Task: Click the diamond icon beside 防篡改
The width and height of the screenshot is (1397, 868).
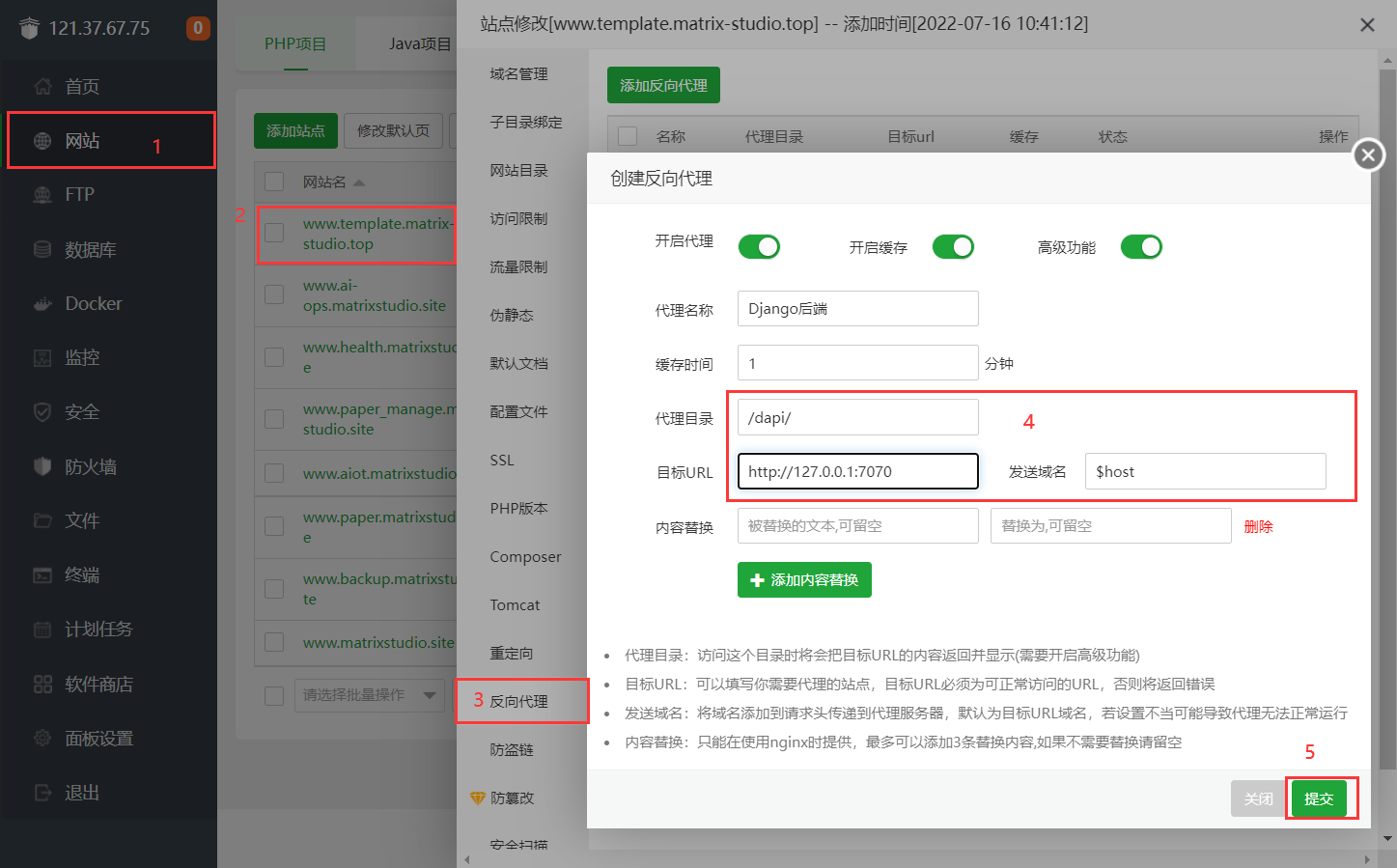Action: click(477, 798)
